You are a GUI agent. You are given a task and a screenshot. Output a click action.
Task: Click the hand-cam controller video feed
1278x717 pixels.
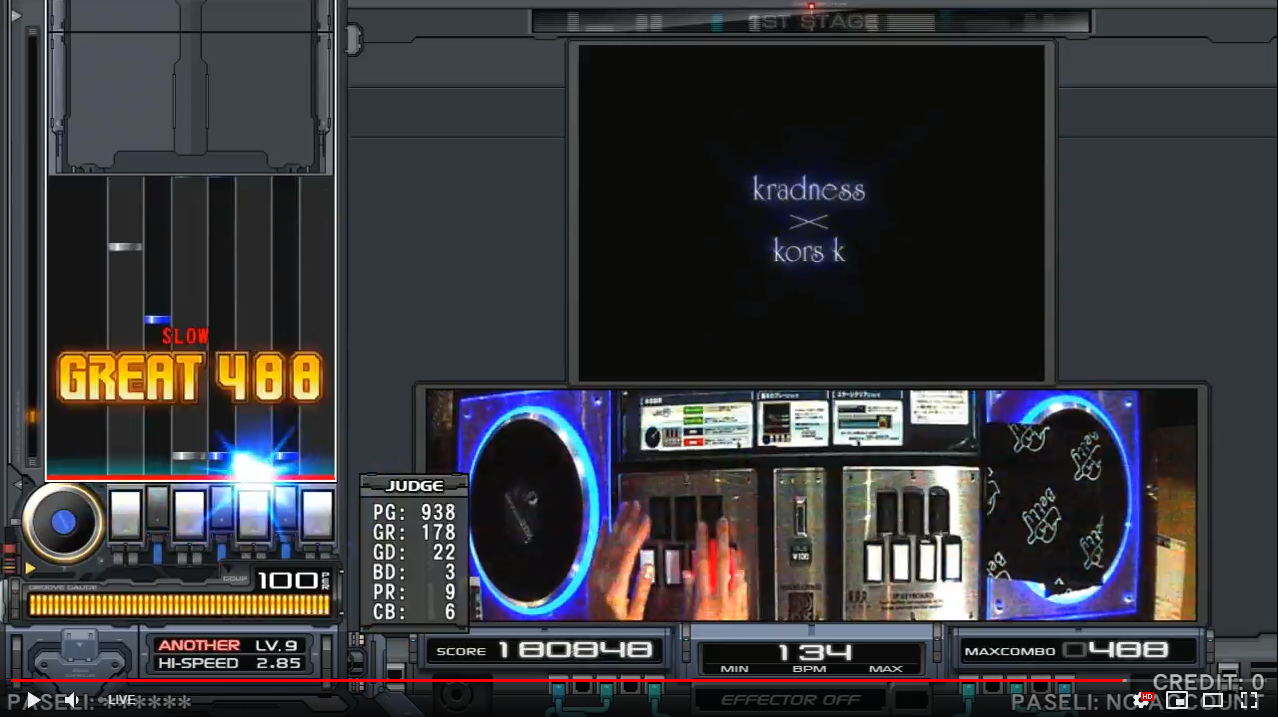pyautogui.click(x=811, y=505)
